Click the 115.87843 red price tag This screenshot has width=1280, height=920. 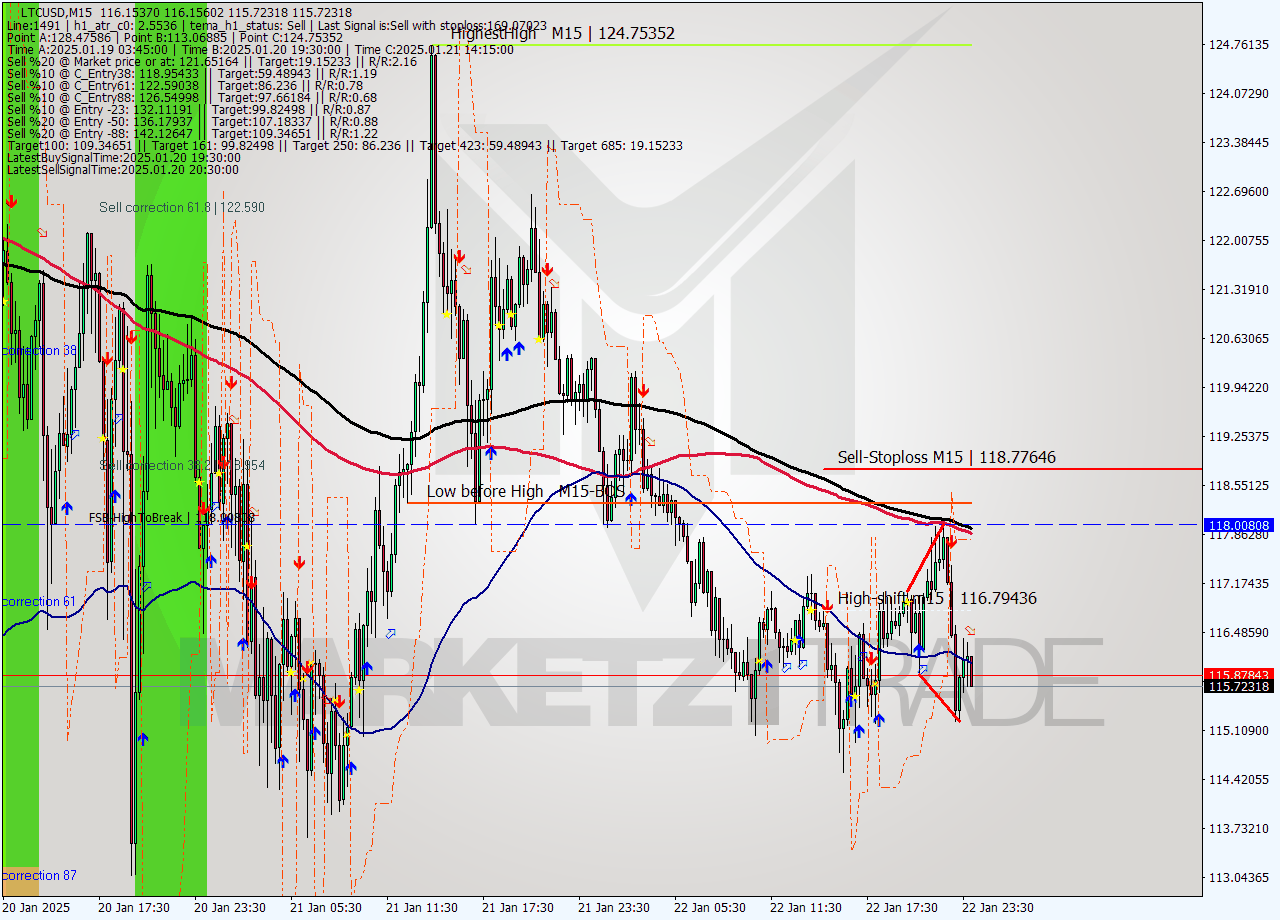pos(1240,675)
